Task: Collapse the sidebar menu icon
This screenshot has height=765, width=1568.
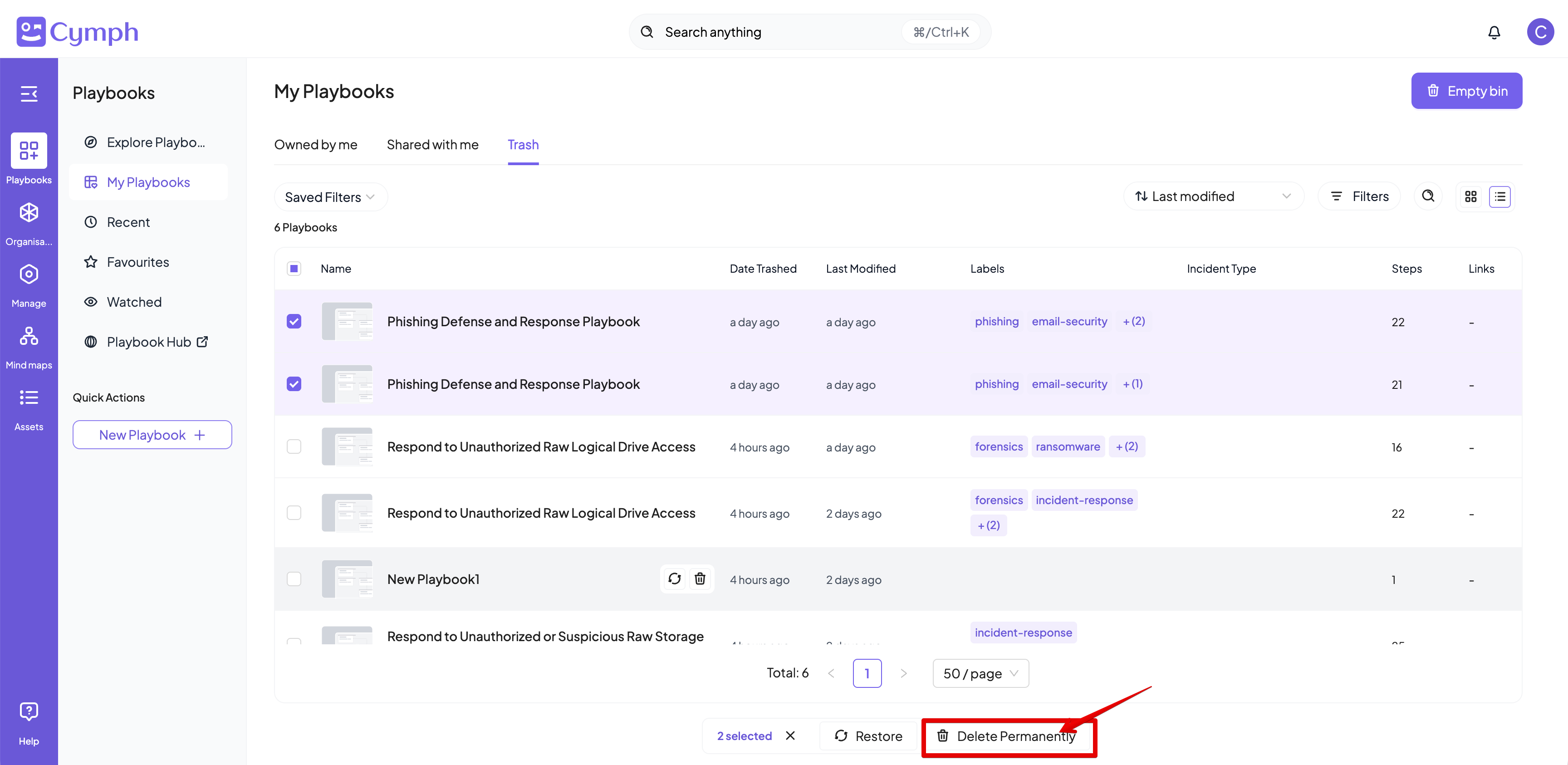Action: click(x=29, y=94)
